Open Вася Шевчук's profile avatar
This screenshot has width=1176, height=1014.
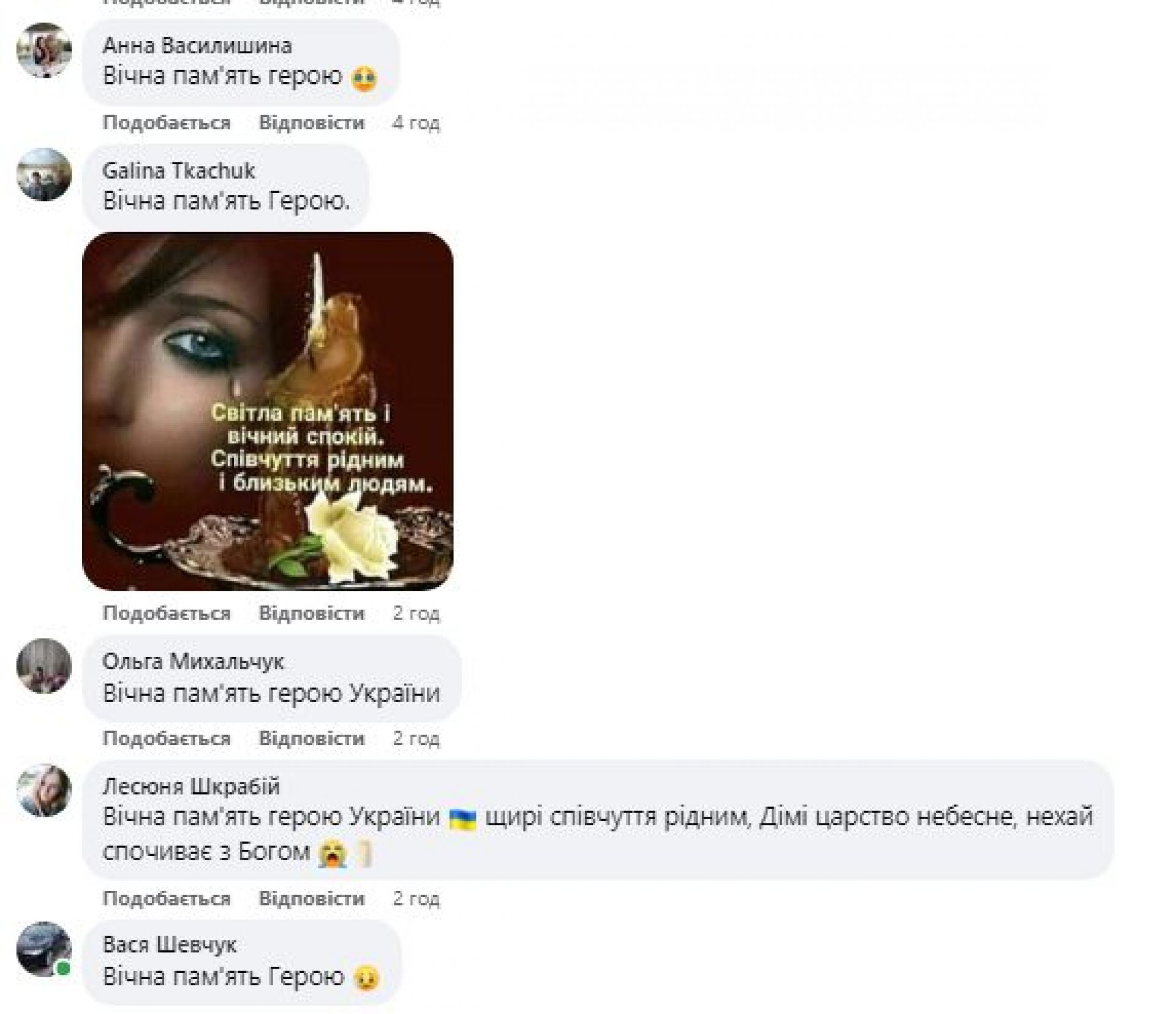coord(43,950)
